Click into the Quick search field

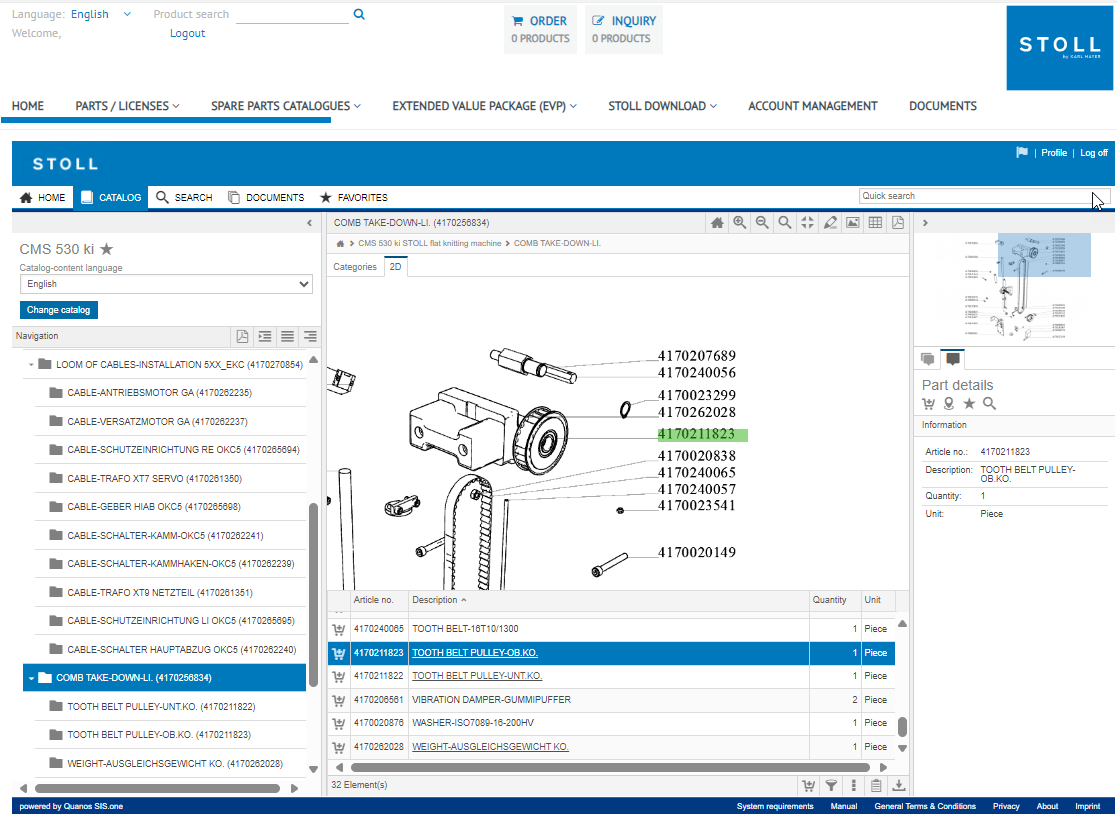(x=984, y=196)
